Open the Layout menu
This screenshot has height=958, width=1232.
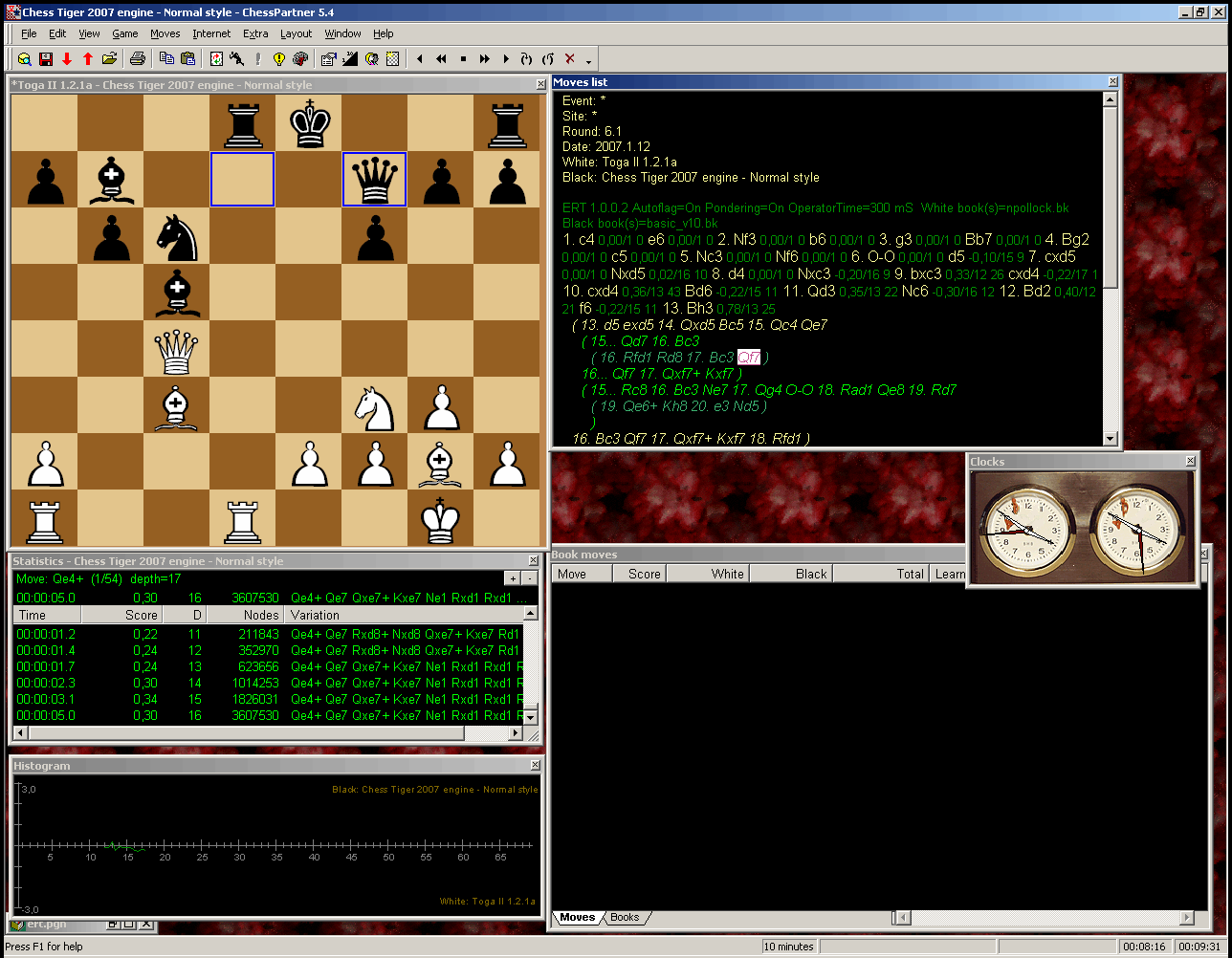(296, 33)
